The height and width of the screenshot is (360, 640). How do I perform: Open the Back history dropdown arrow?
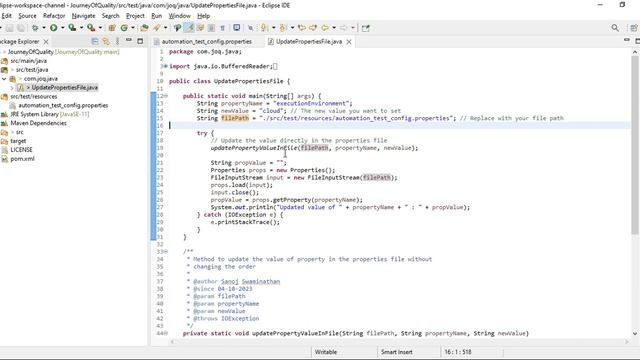[x=334, y=28]
